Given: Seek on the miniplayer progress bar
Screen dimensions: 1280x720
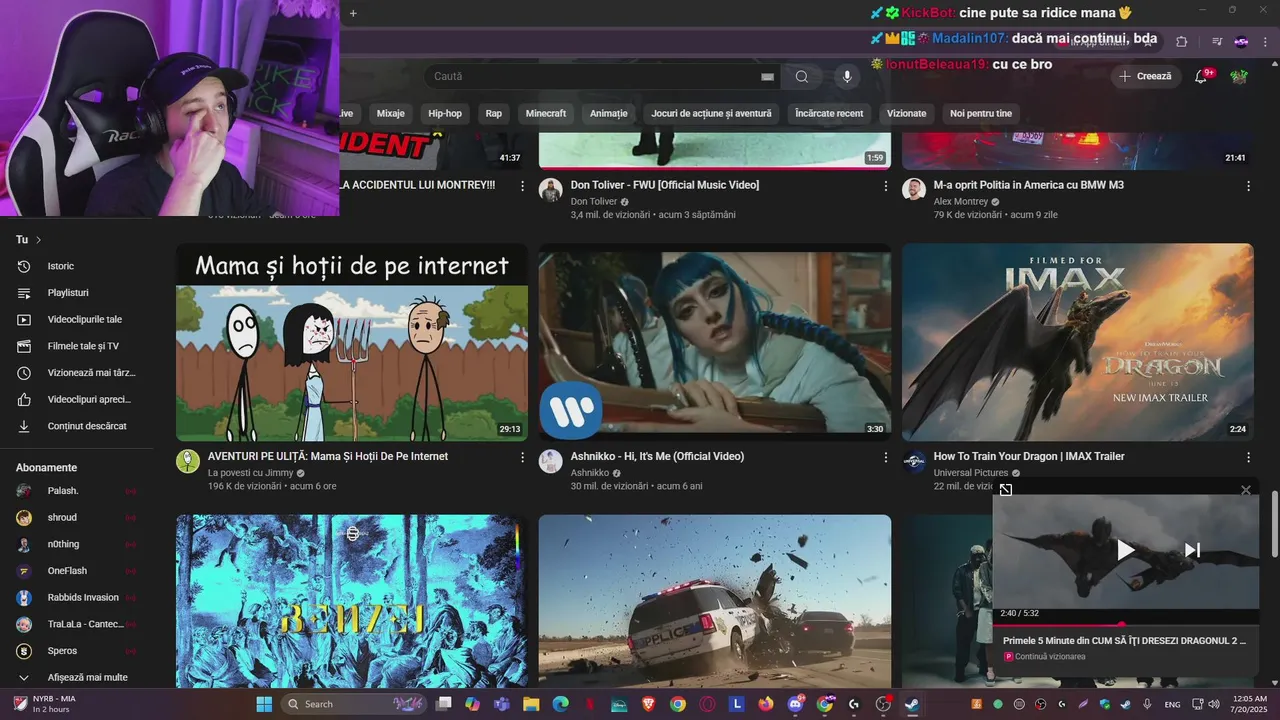Looking at the screenshot, I should [1125, 624].
